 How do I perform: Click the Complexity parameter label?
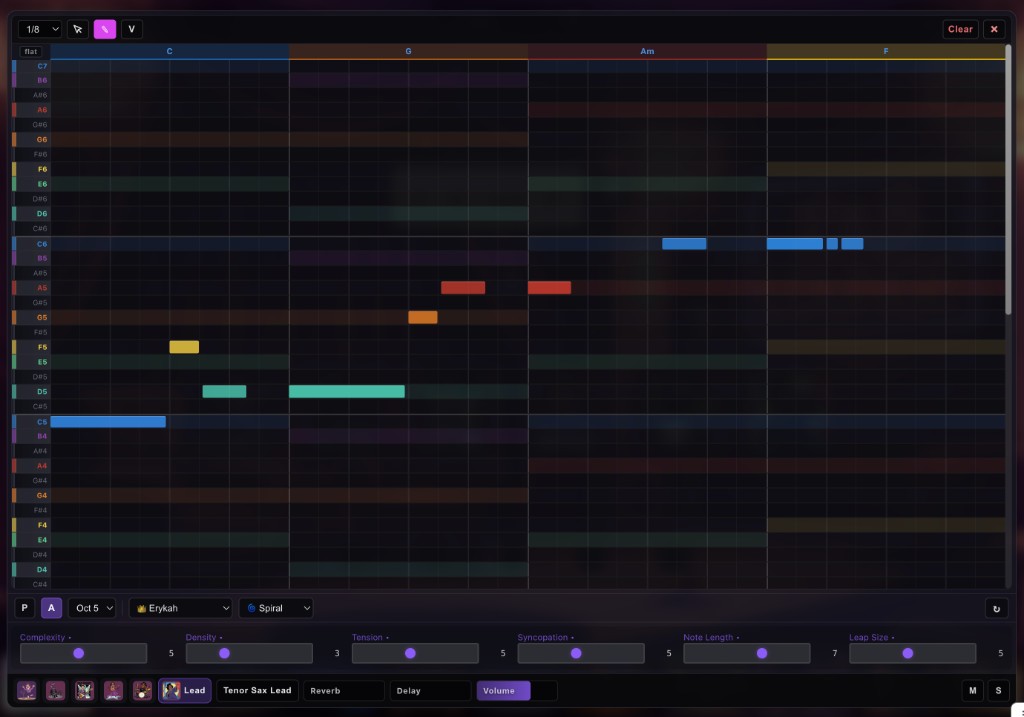pos(42,637)
